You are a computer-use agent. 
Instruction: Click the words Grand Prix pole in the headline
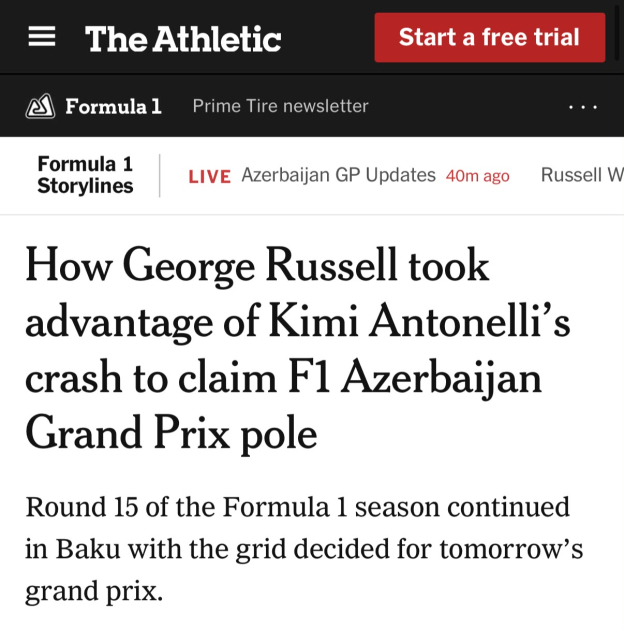point(171,434)
